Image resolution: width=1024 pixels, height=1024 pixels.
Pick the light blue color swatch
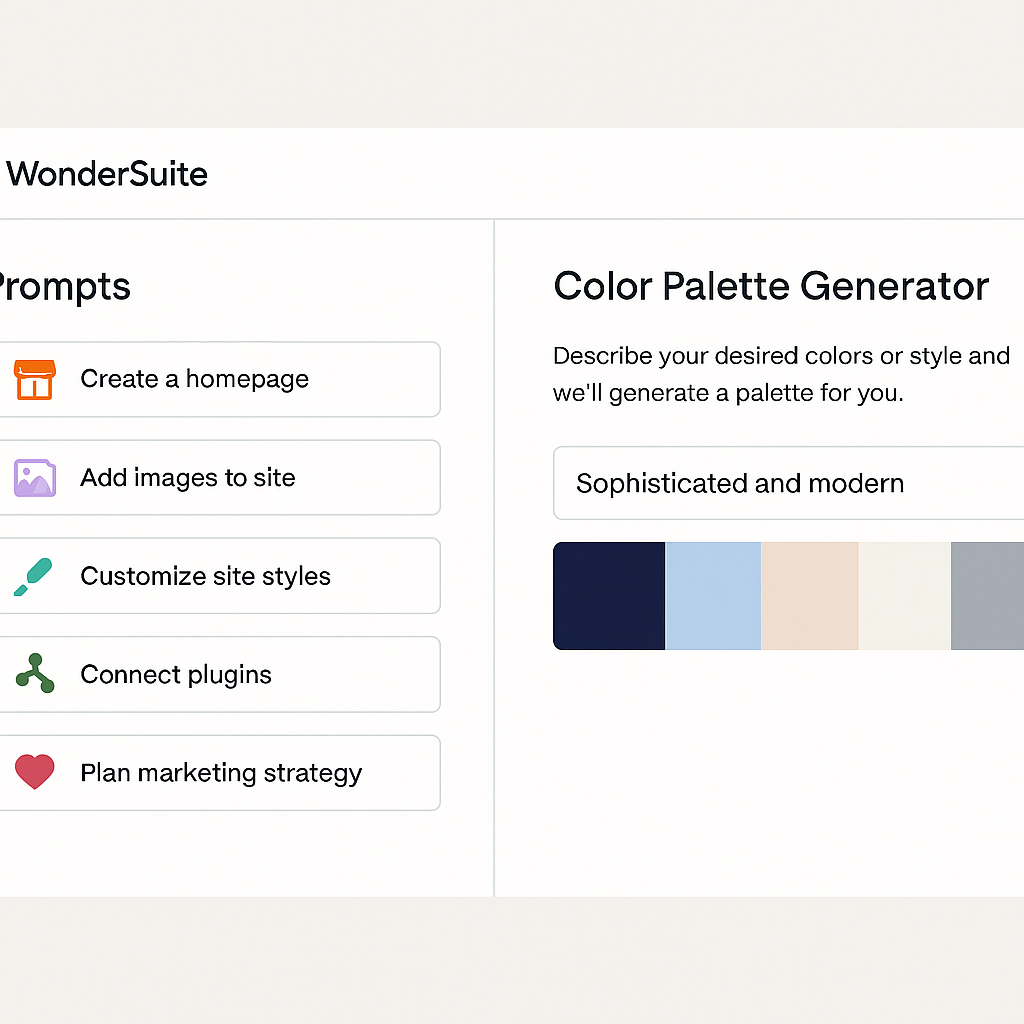pyautogui.click(x=713, y=596)
